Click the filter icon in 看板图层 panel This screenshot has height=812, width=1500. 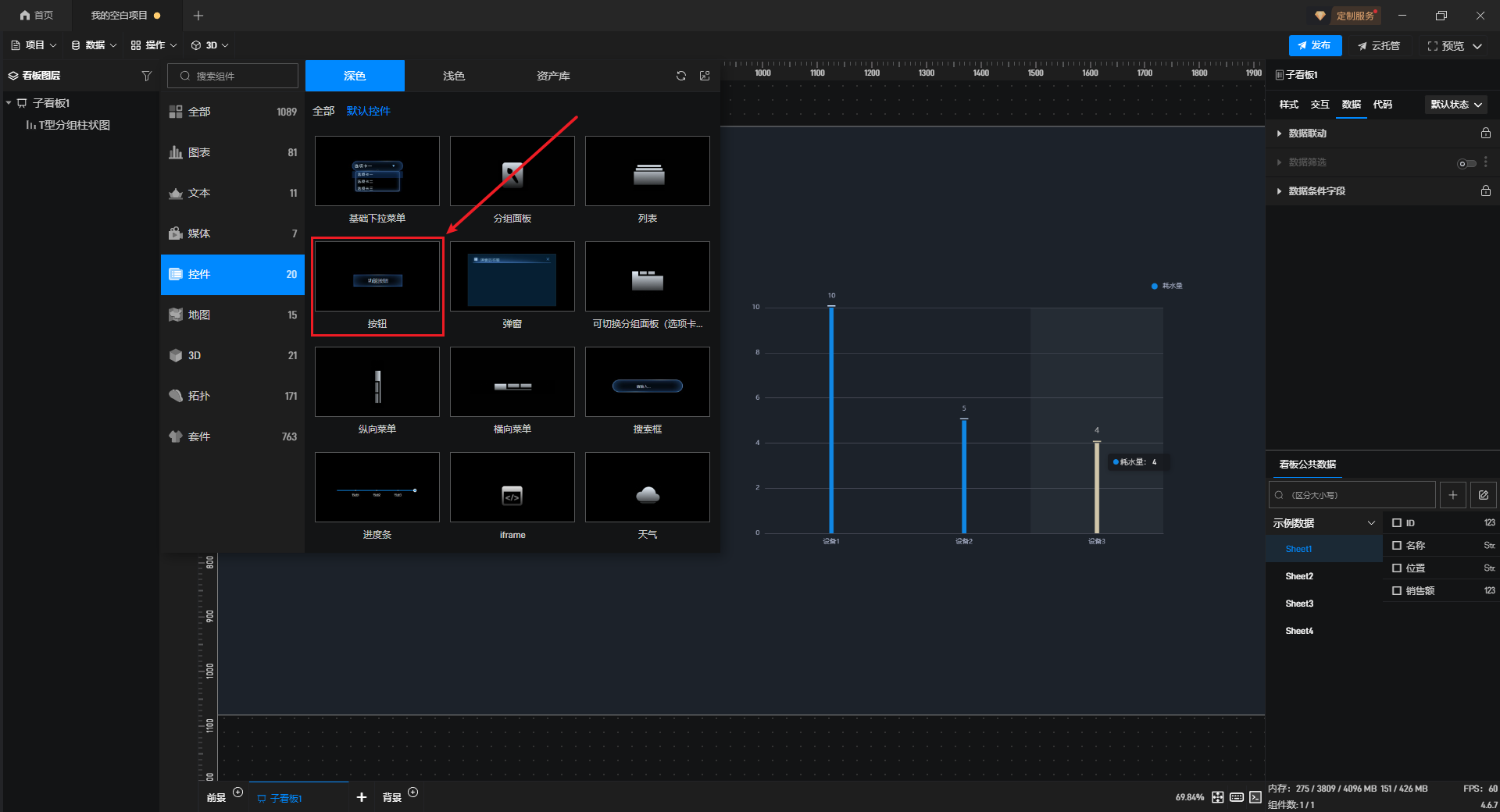[x=146, y=76]
